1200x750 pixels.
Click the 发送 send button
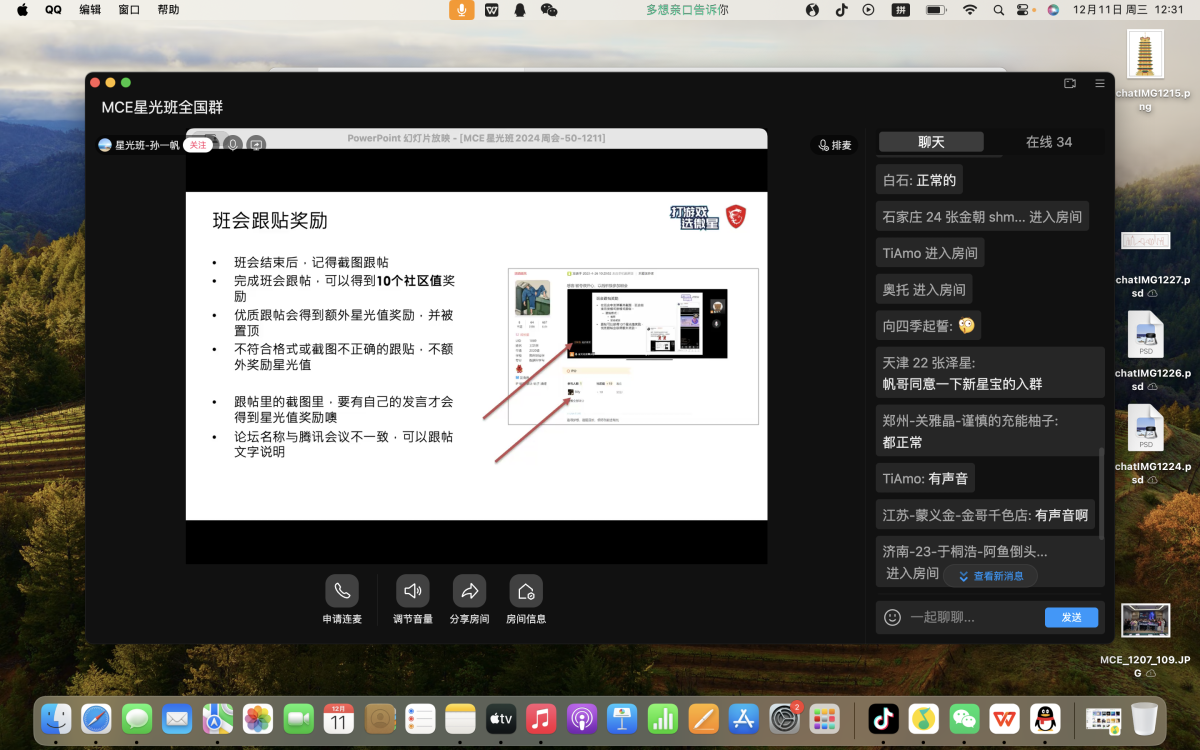click(x=1071, y=617)
